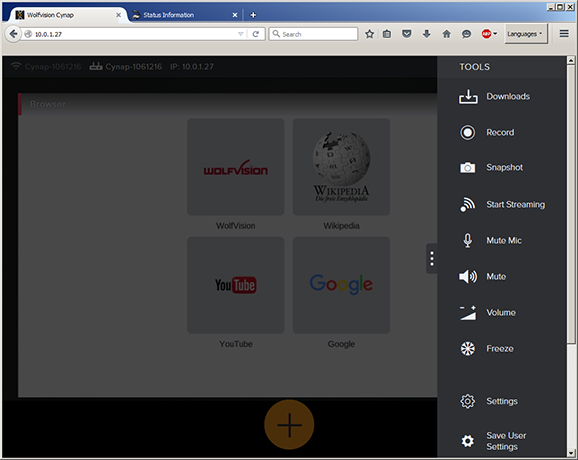Click the WLAN Cynap-1061216 status

click(x=46, y=67)
